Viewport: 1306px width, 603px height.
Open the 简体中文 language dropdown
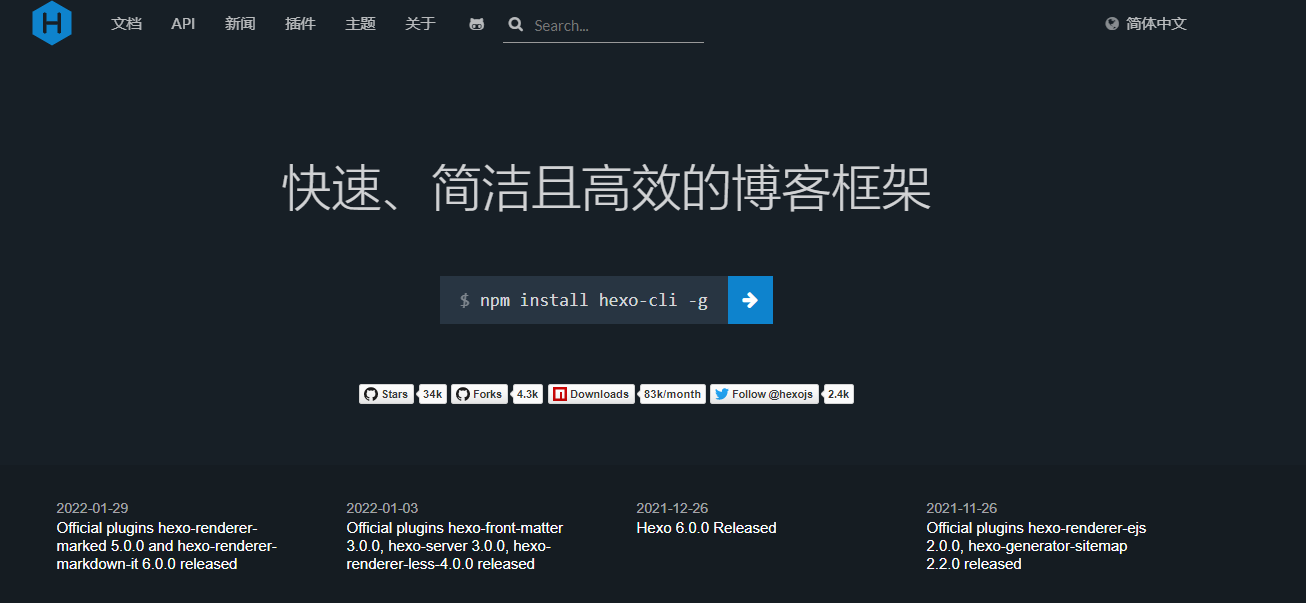[x=1156, y=24]
